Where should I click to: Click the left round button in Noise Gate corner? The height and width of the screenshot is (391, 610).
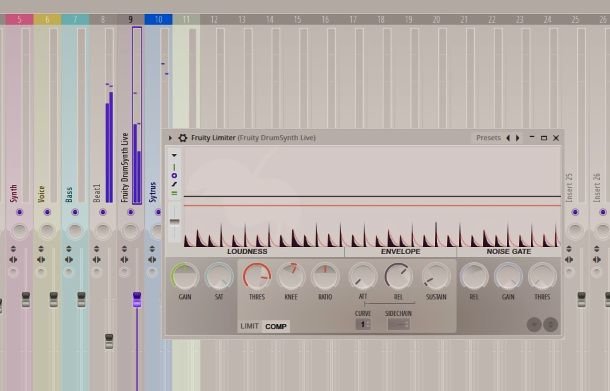click(534, 324)
